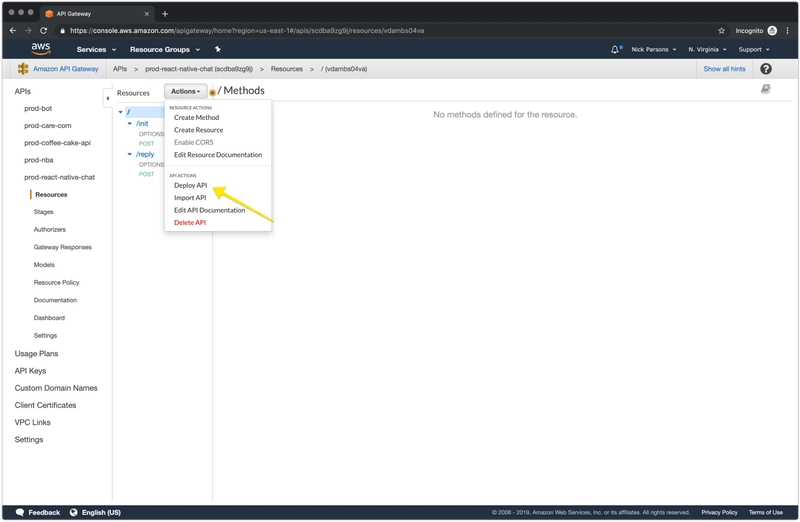Select Delete API in red
800x522 pixels.
coord(190,222)
